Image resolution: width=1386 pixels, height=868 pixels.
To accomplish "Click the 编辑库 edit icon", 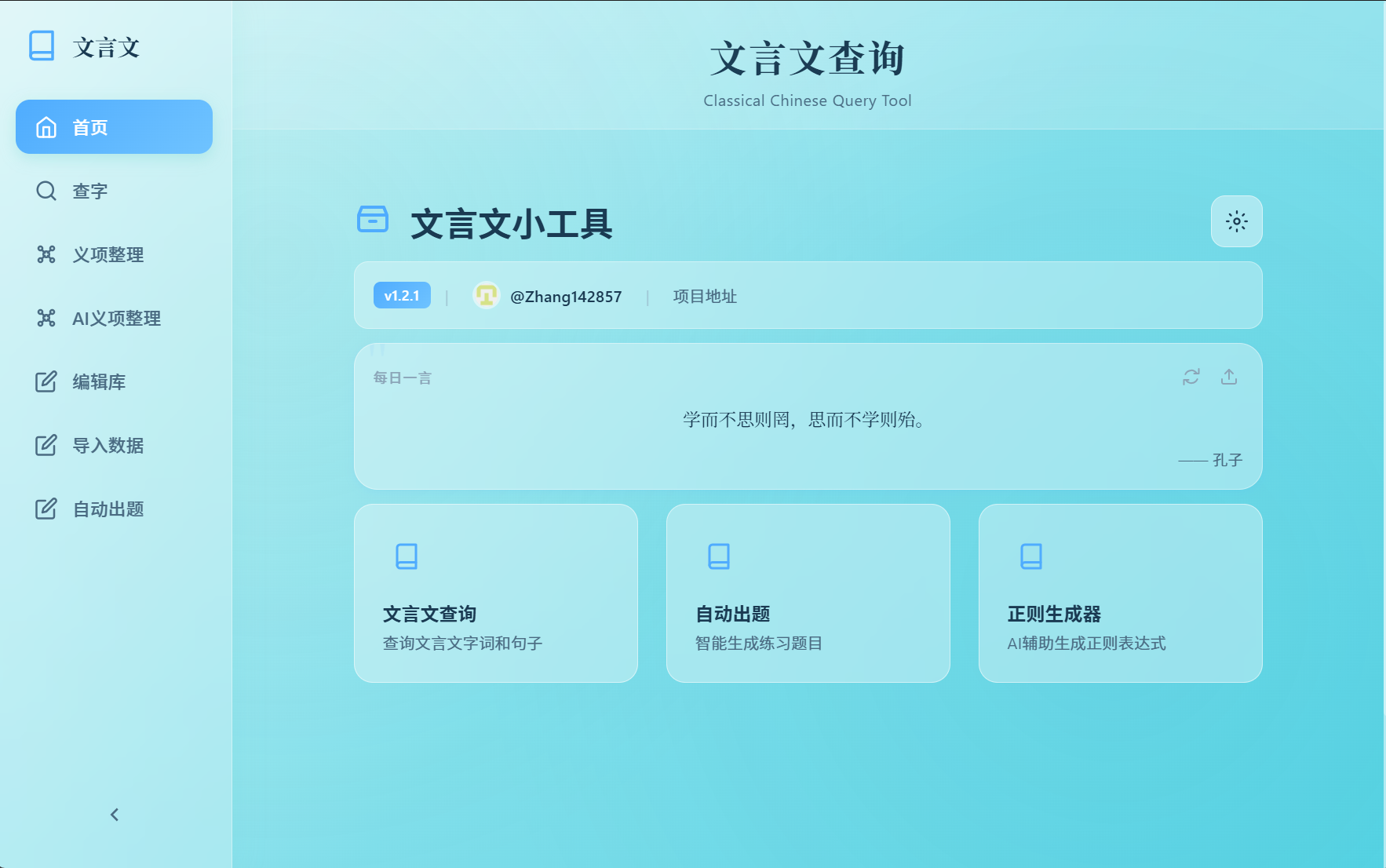I will tap(46, 382).
